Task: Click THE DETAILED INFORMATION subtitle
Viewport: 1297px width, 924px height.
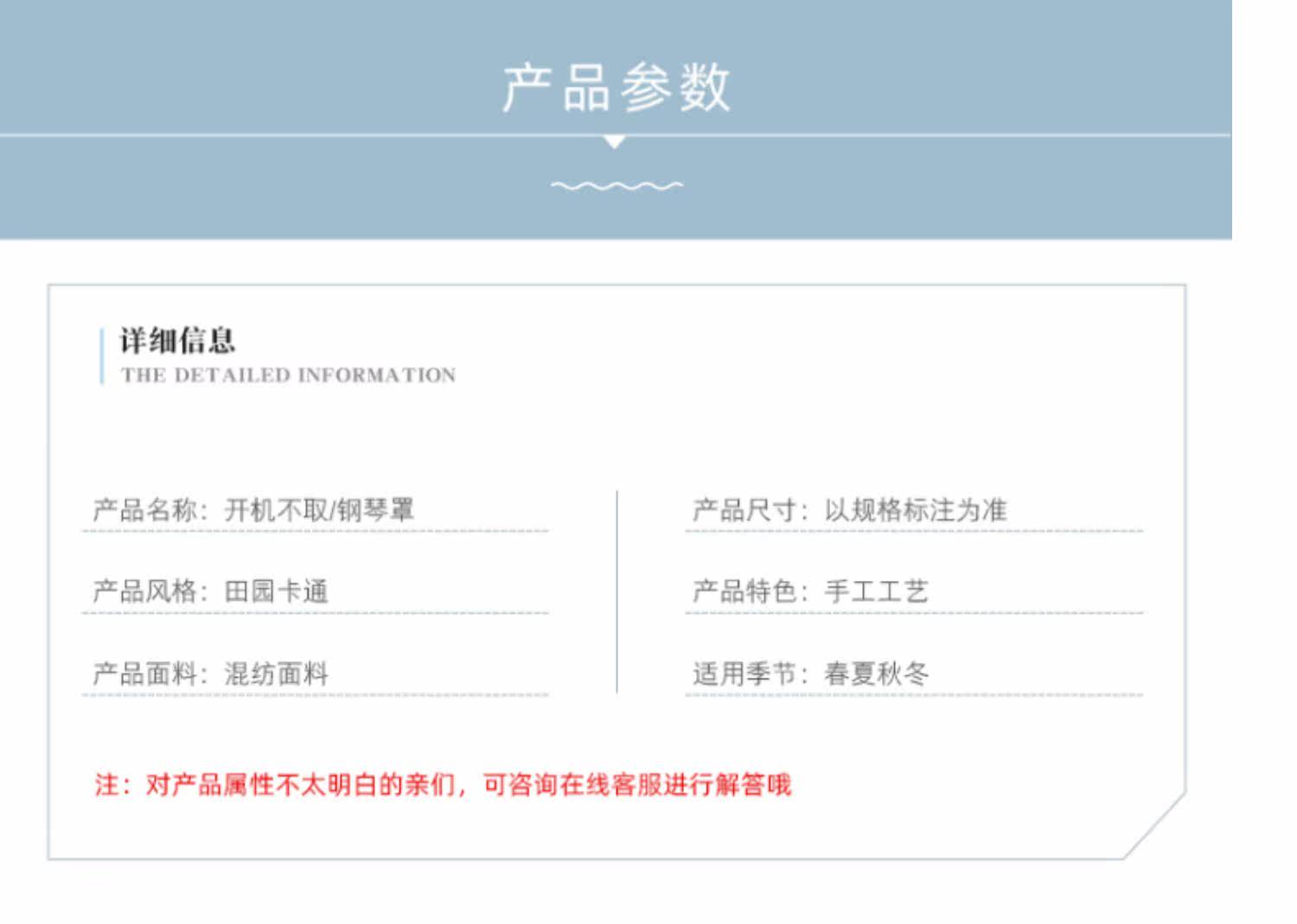Action: (288, 375)
